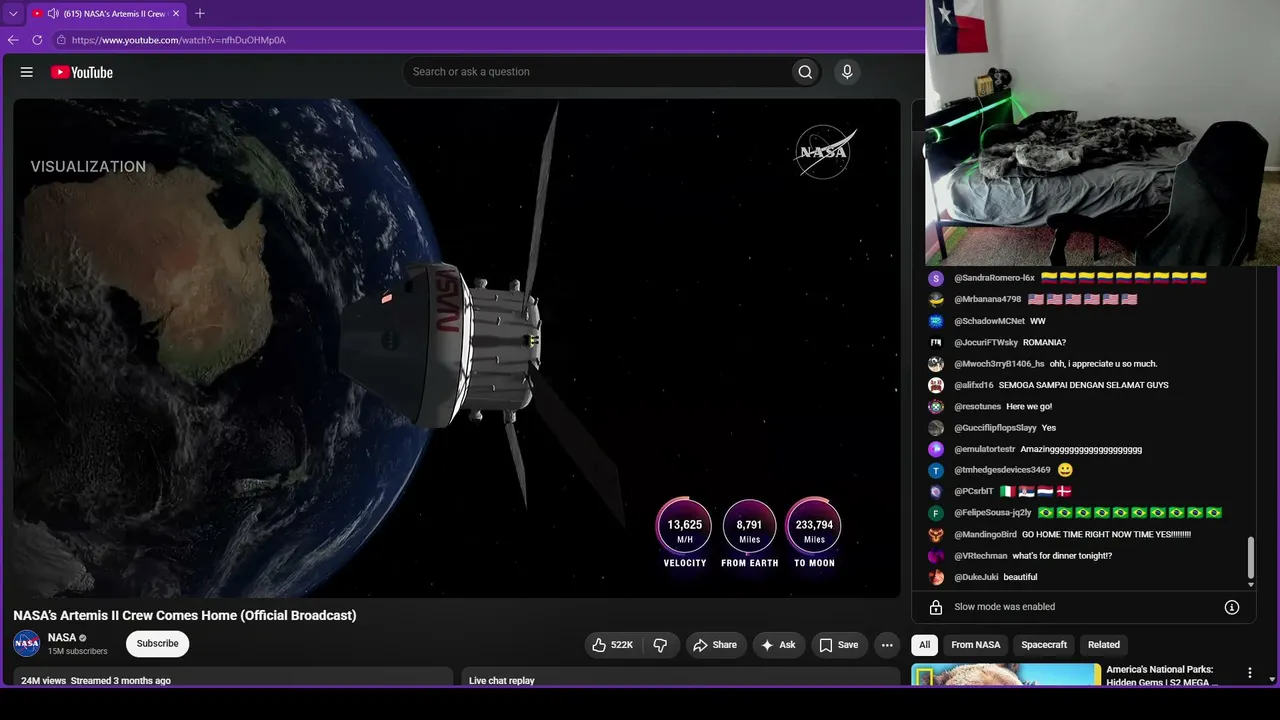Viewport: 1280px width, 720px height.
Task: Open America's National Parks video title
Action: (x=1163, y=675)
